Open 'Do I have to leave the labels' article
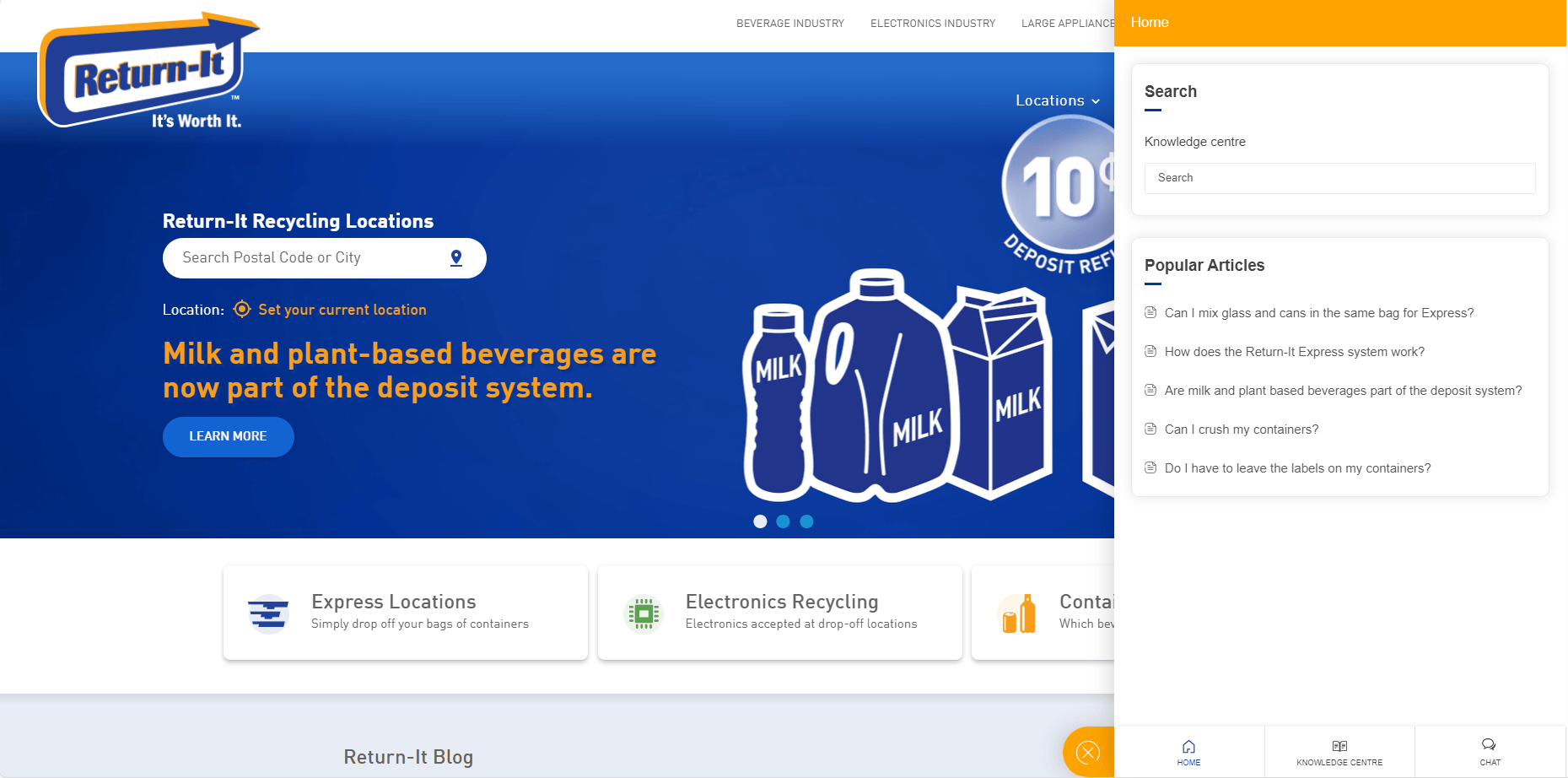1568x778 pixels. 1297,468
